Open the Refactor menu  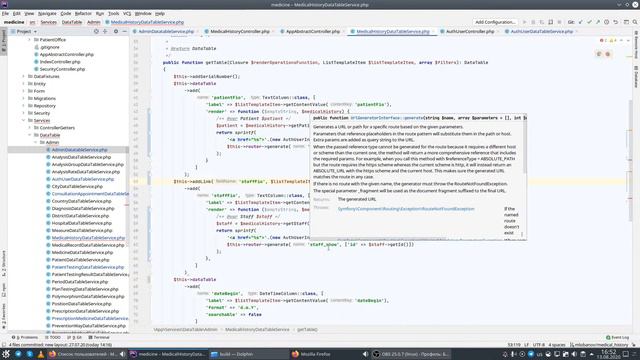(83, 13)
